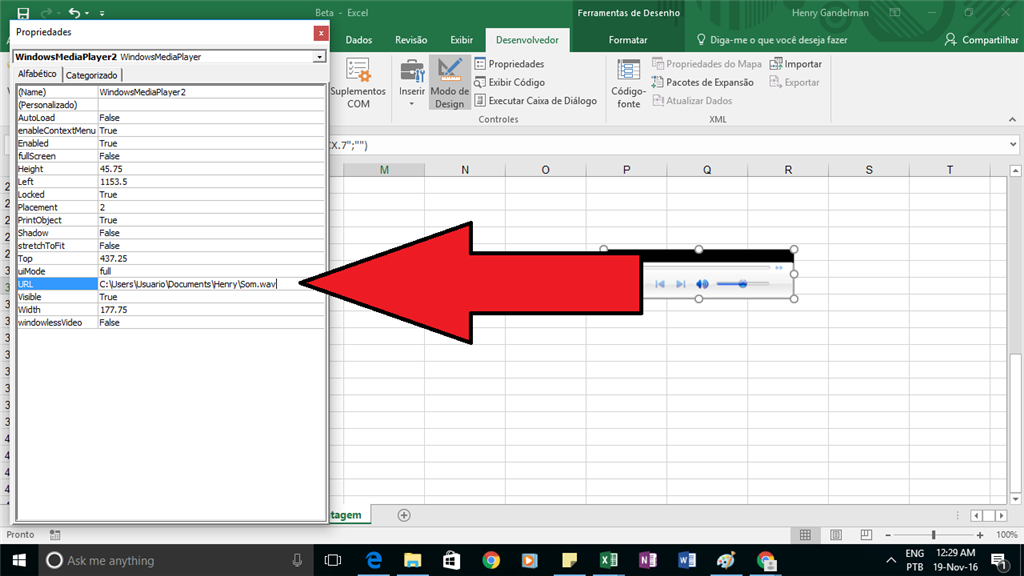Click Exibir Código
Screen dimensions: 1024x576
(x=509, y=82)
